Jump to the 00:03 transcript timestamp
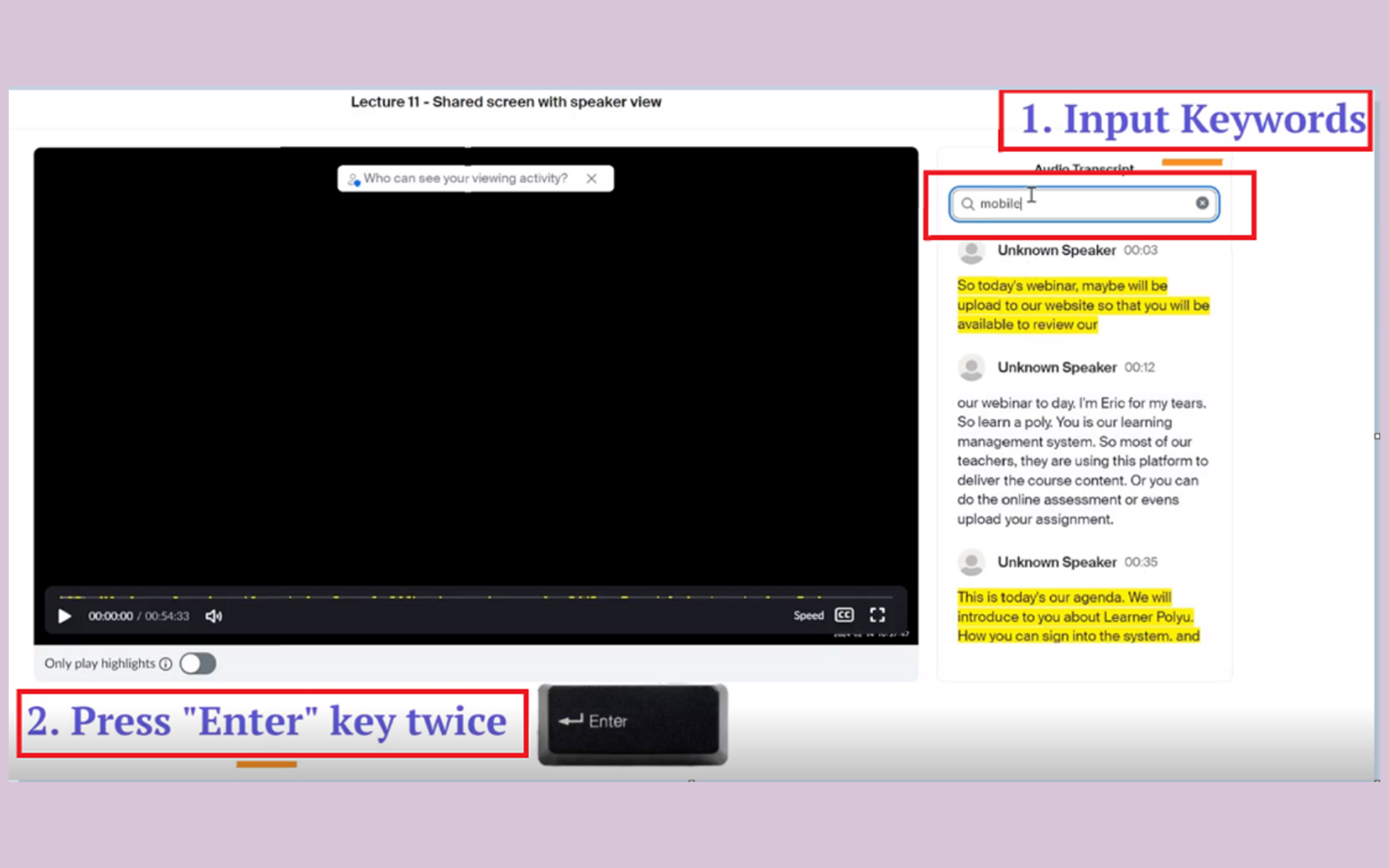The height and width of the screenshot is (868, 1389). coord(1141,250)
